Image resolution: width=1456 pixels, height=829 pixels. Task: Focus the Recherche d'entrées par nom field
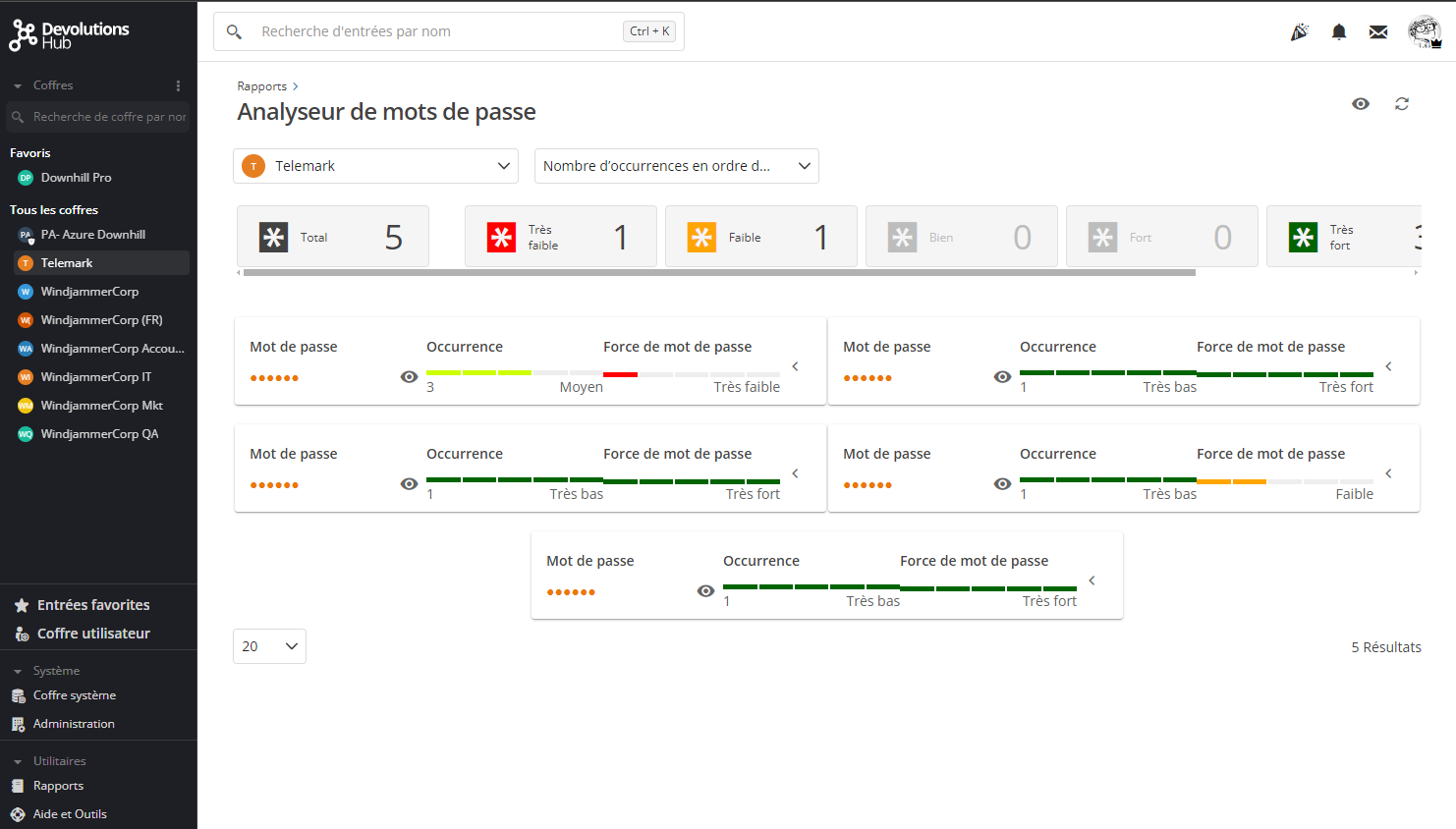(449, 31)
